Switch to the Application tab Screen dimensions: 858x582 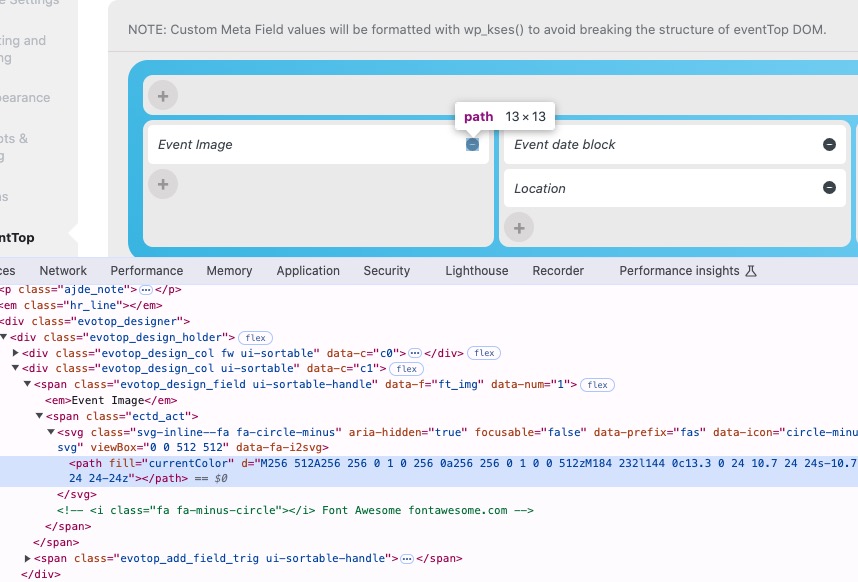[x=308, y=271]
